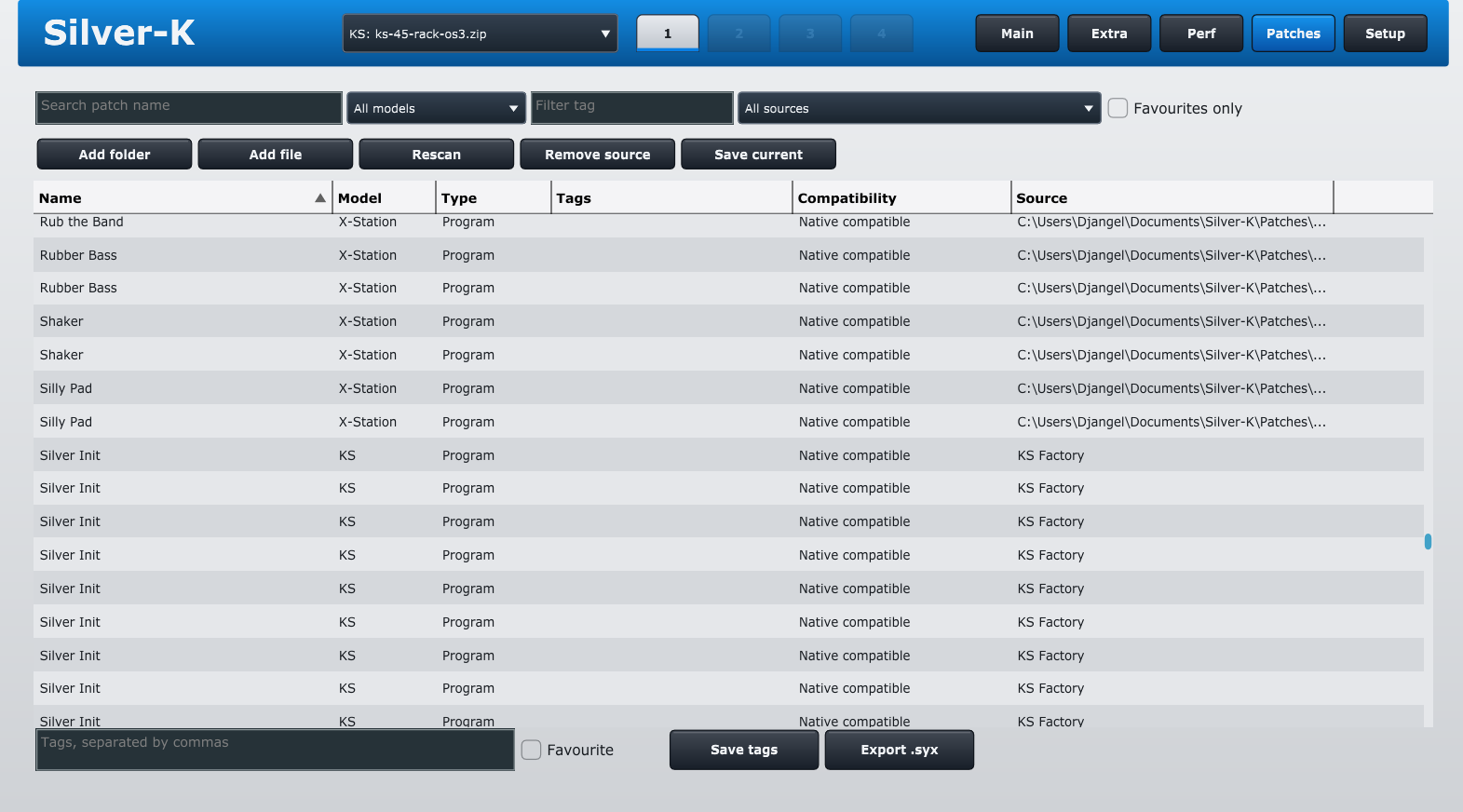Screen dimensions: 1463x812
Task: Sort by the Name column arrow
Action: pos(320,197)
